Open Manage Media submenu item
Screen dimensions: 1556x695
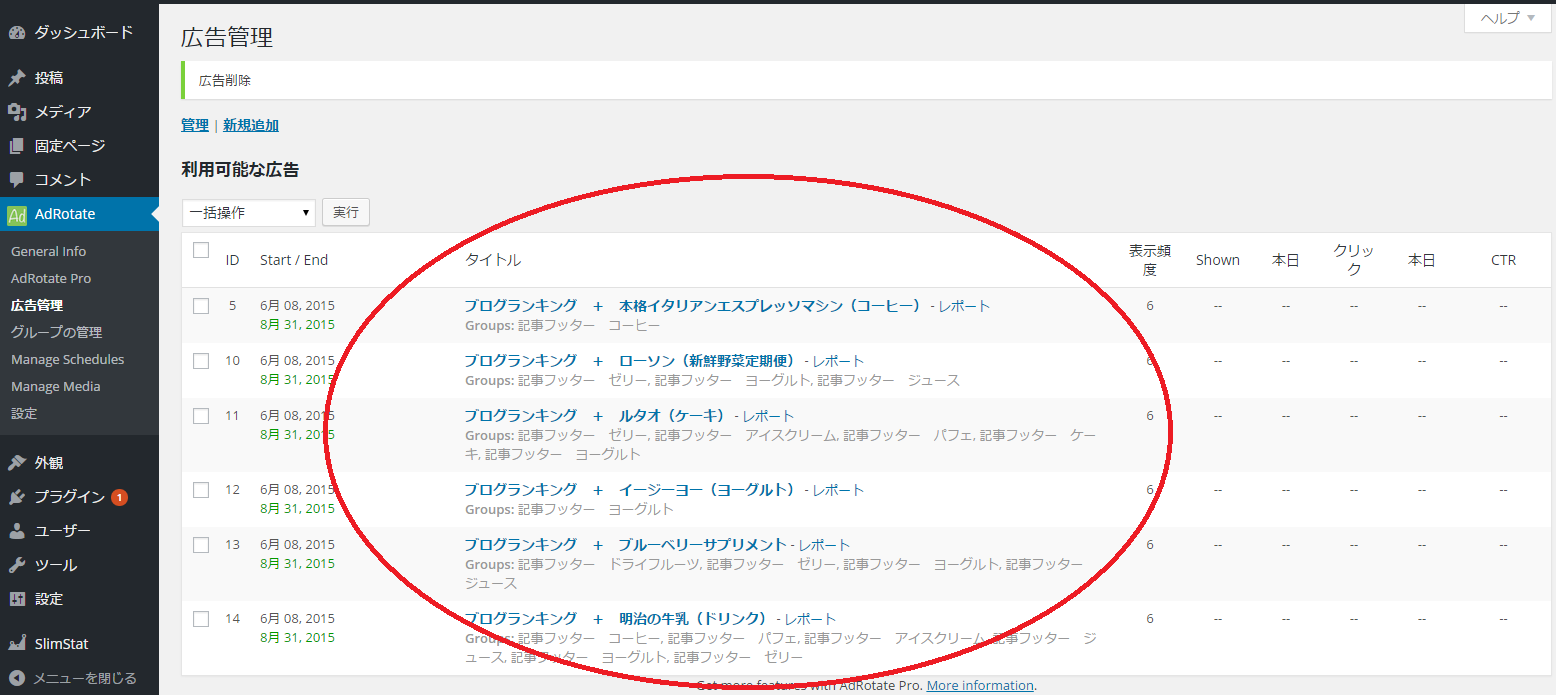[56, 386]
